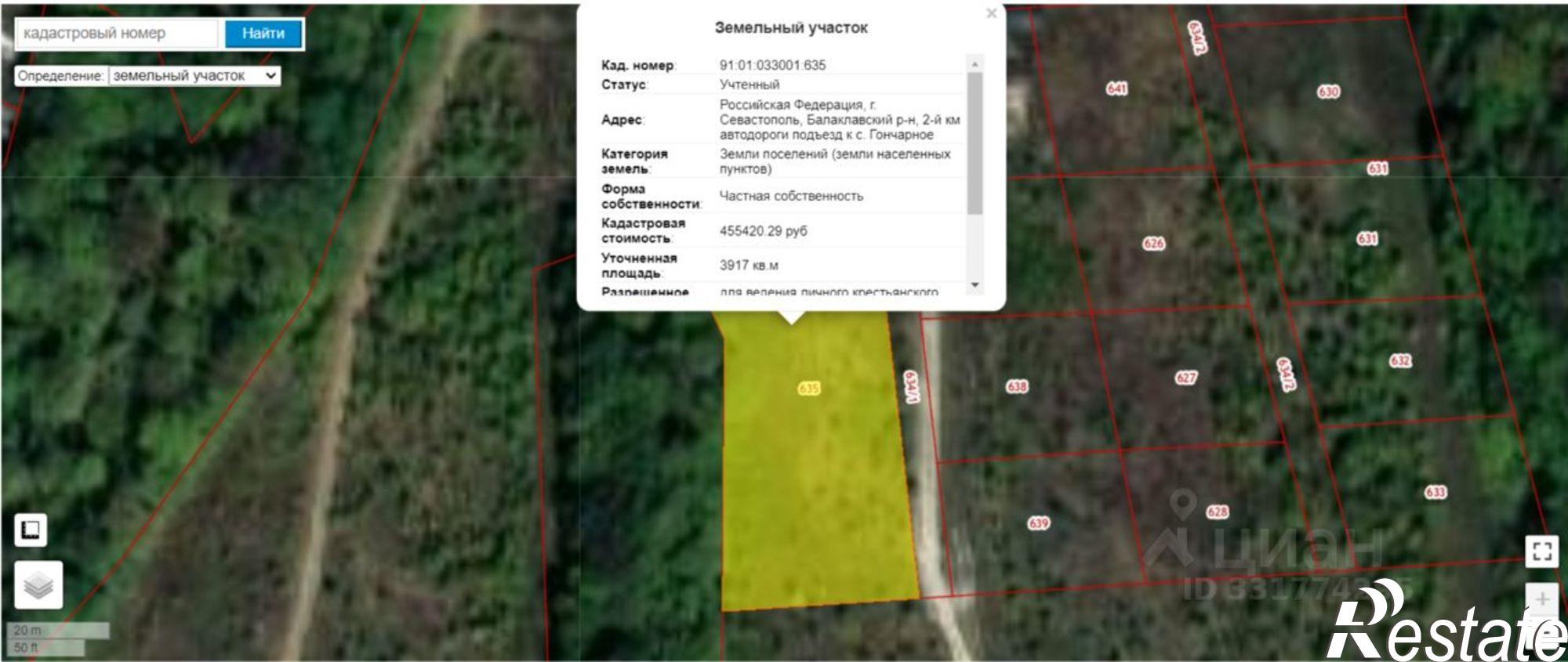1568x662 pixels.
Task: Click highlighted yellow parcel 635 label
Action: click(x=809, y=388)
